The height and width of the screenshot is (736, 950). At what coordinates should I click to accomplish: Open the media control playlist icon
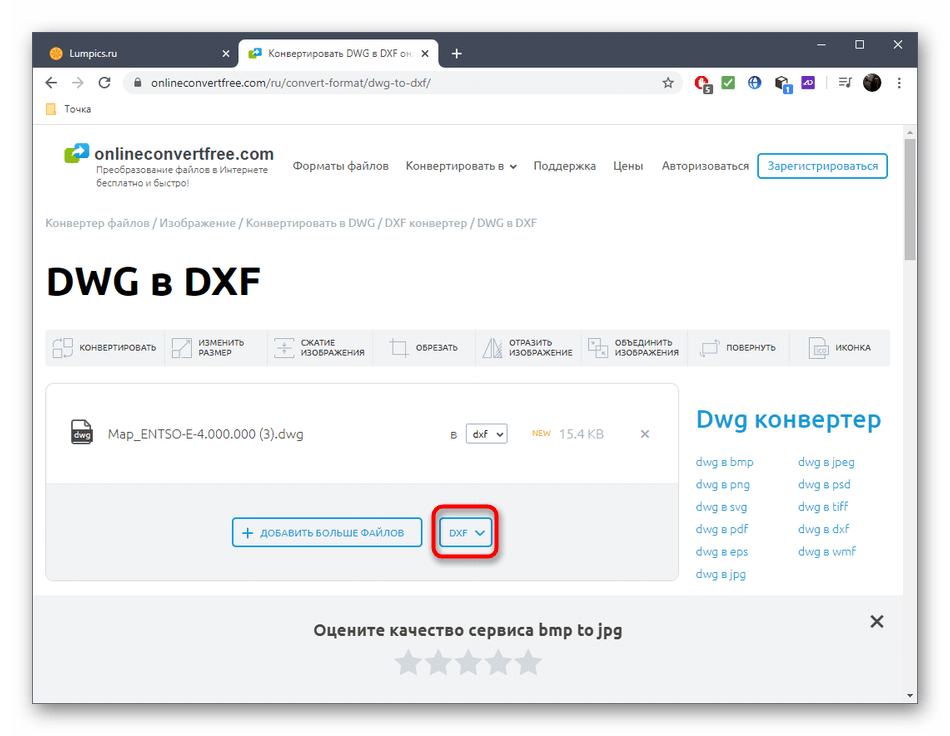point(845,83)
